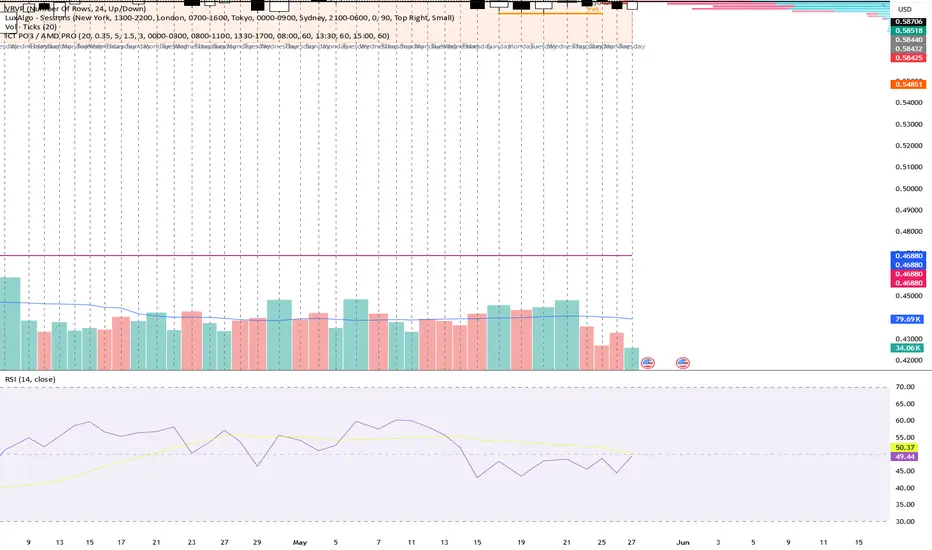The width and height of the screenshot is (932, 550).
Task: Click the gray 0.58440 price label
Action: (908, 40)
